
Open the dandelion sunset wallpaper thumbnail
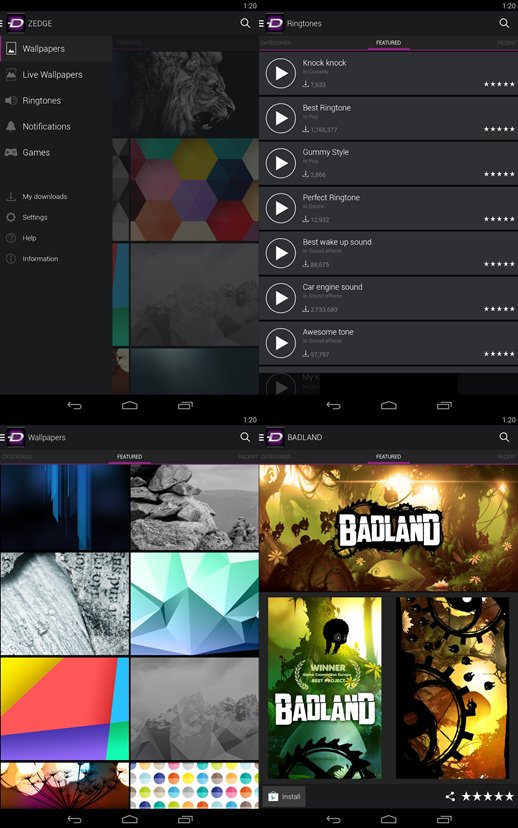tap(64, 785)
